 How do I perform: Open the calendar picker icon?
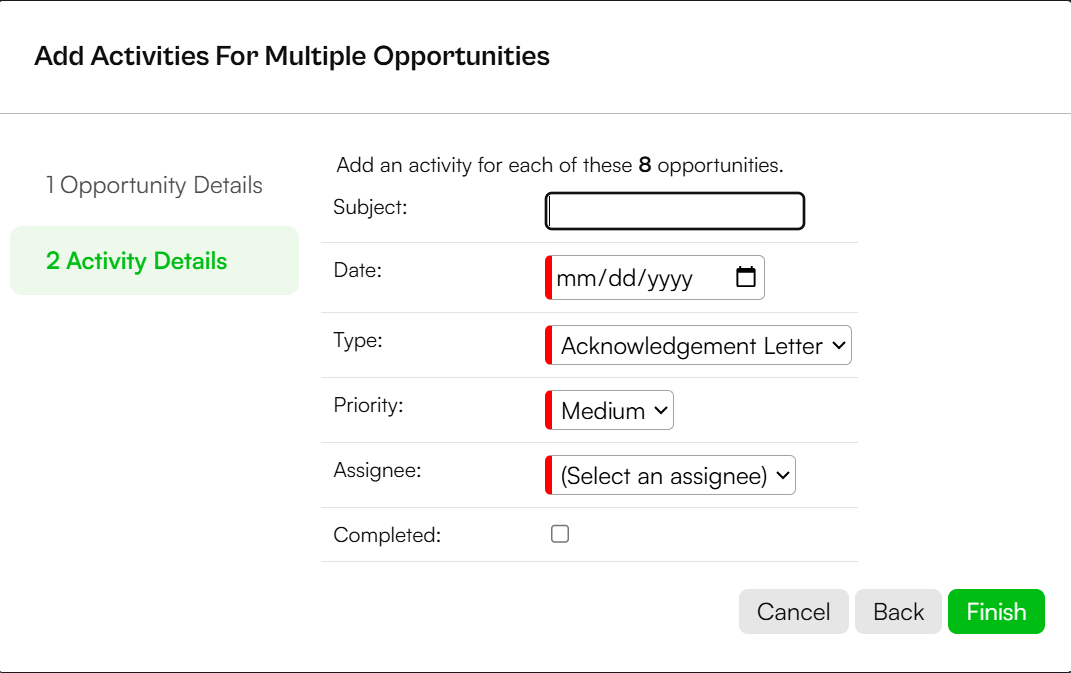click(x=745, y=277)
